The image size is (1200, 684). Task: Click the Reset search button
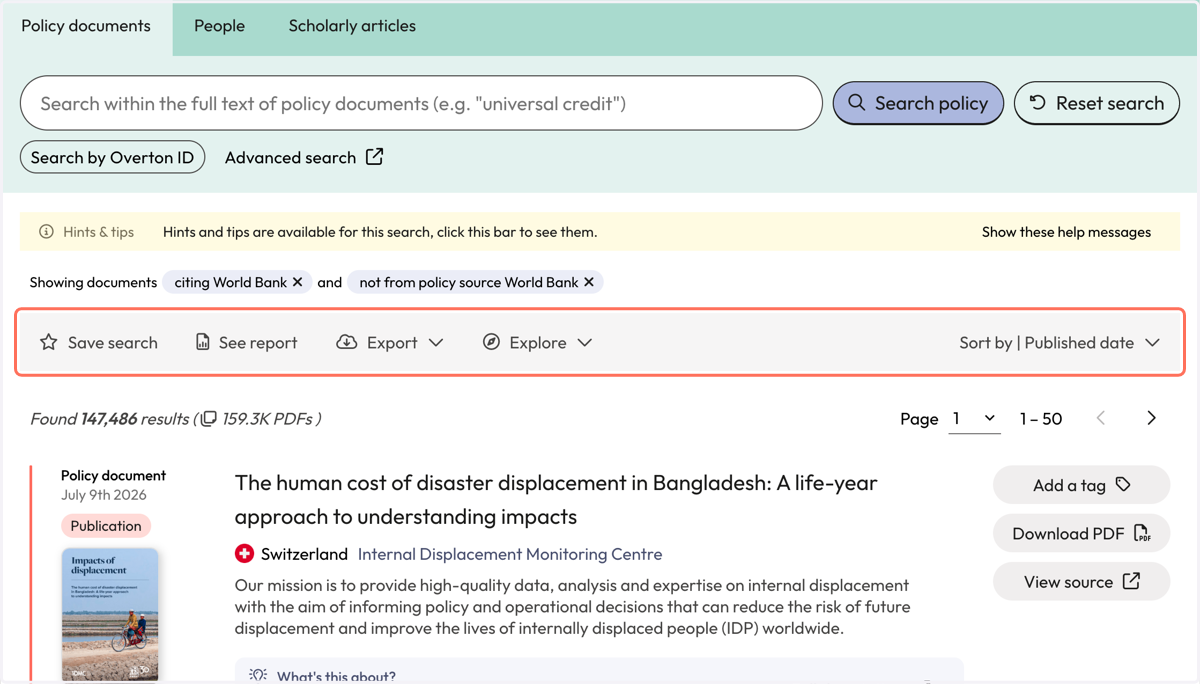click(x=1097, y=103)
